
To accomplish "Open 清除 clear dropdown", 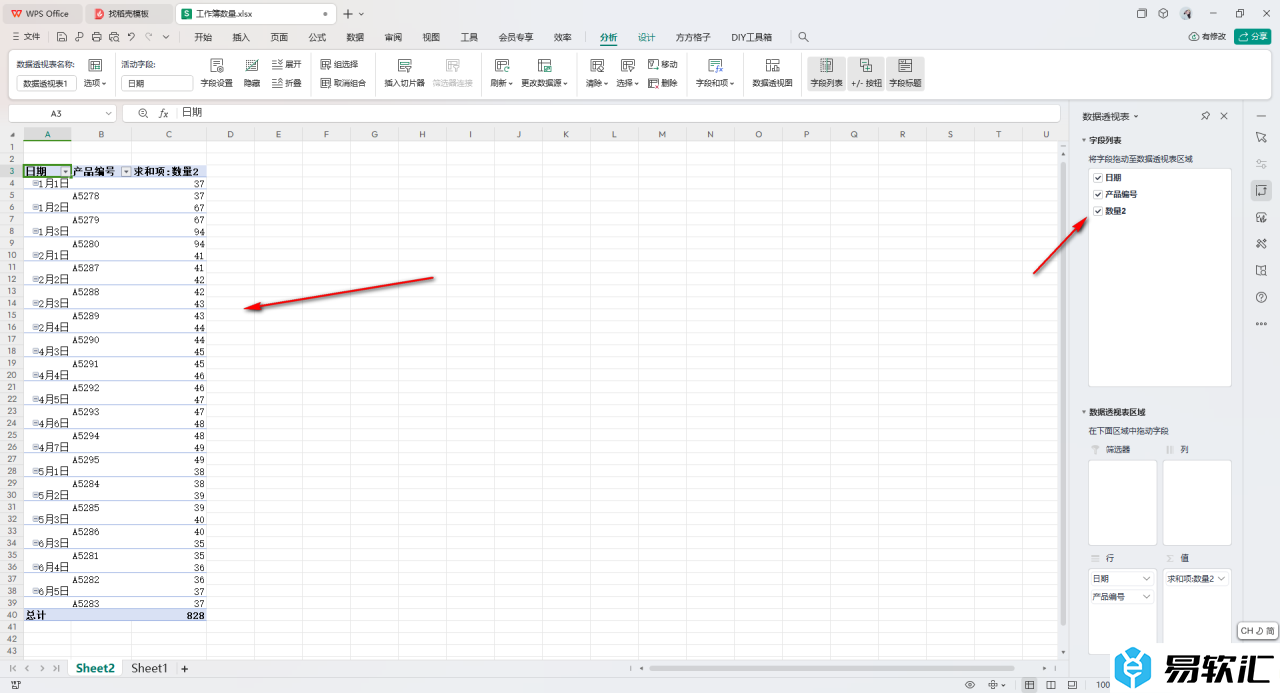I will click(x=597, y=83).
